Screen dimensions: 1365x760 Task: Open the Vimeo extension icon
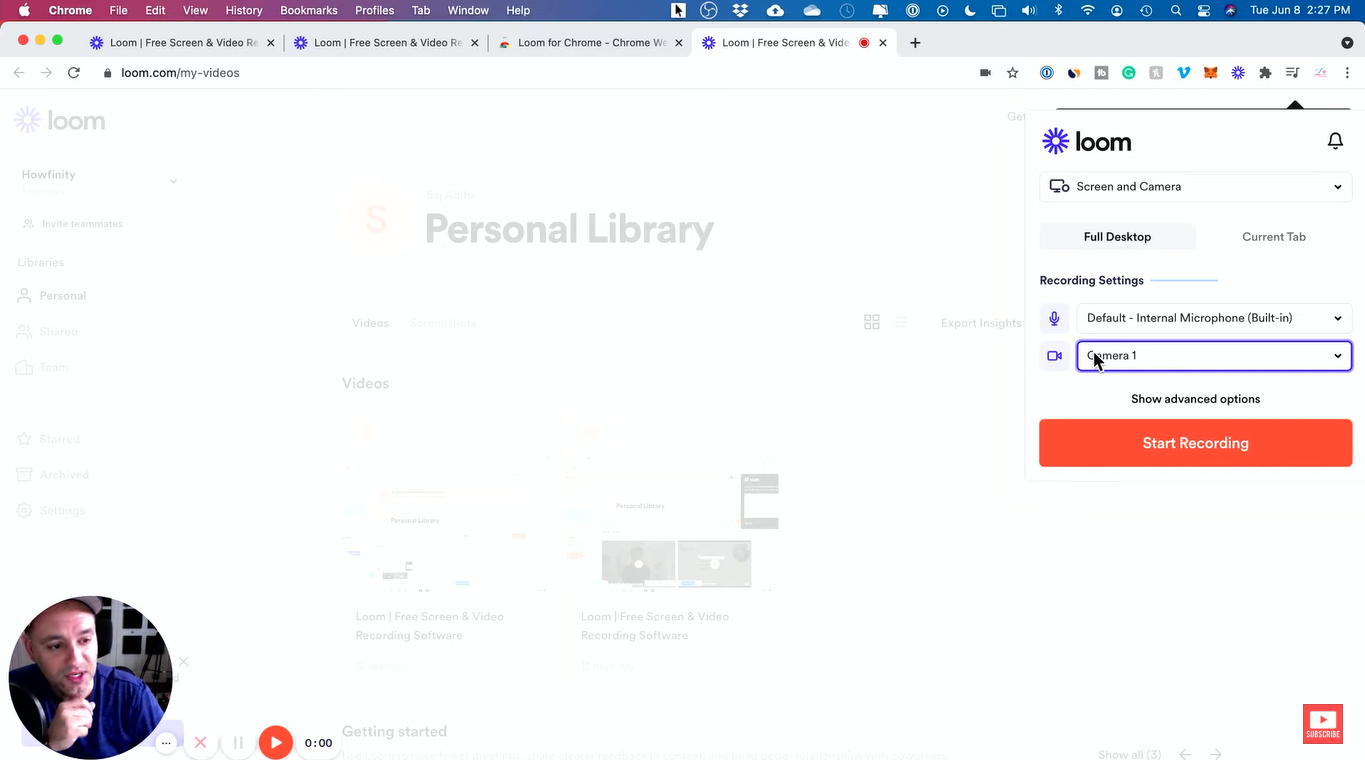click(x=1183, y=72)
